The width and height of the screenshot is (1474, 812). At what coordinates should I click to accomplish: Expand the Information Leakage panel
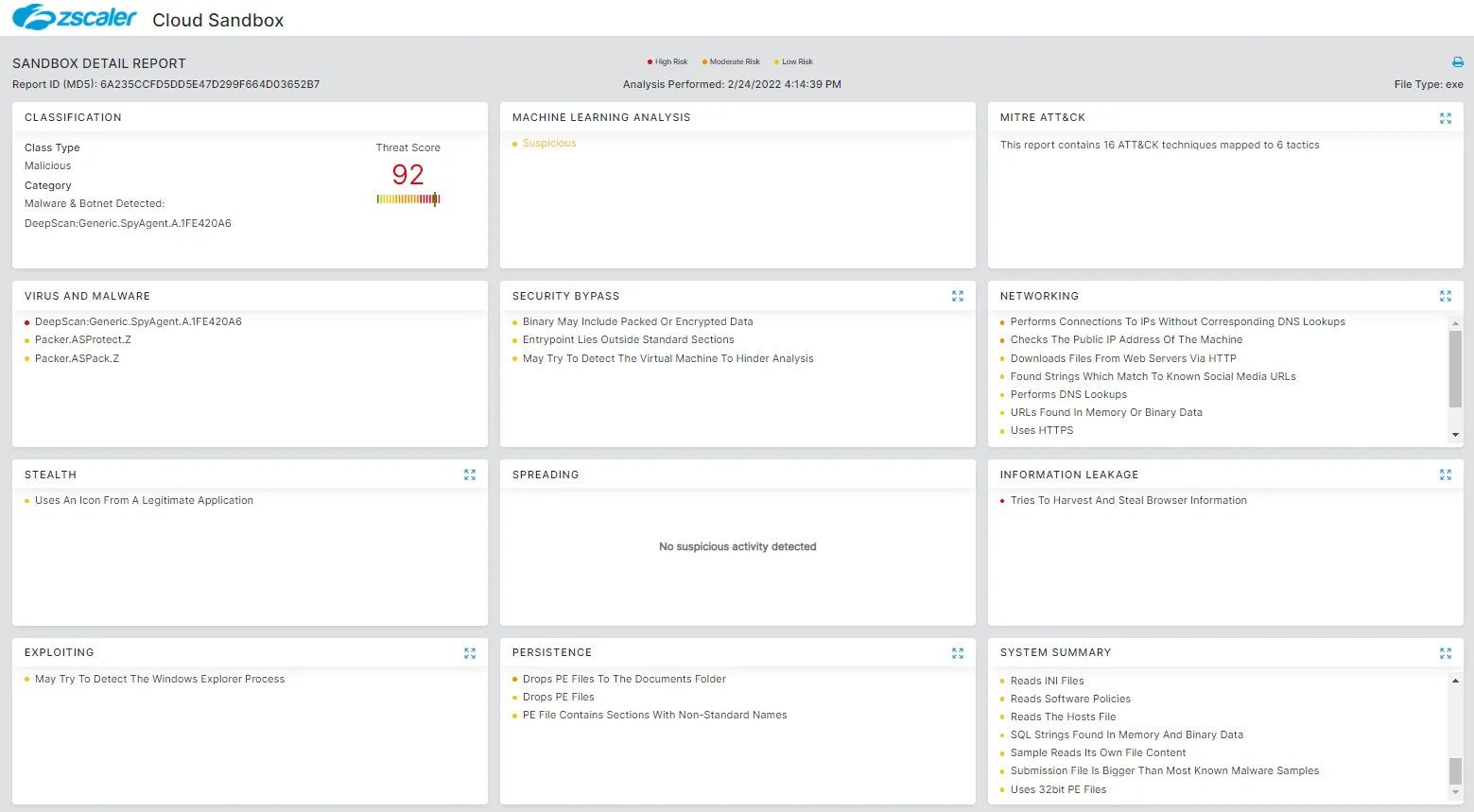pyautogui.click(x=1445, y=475)
